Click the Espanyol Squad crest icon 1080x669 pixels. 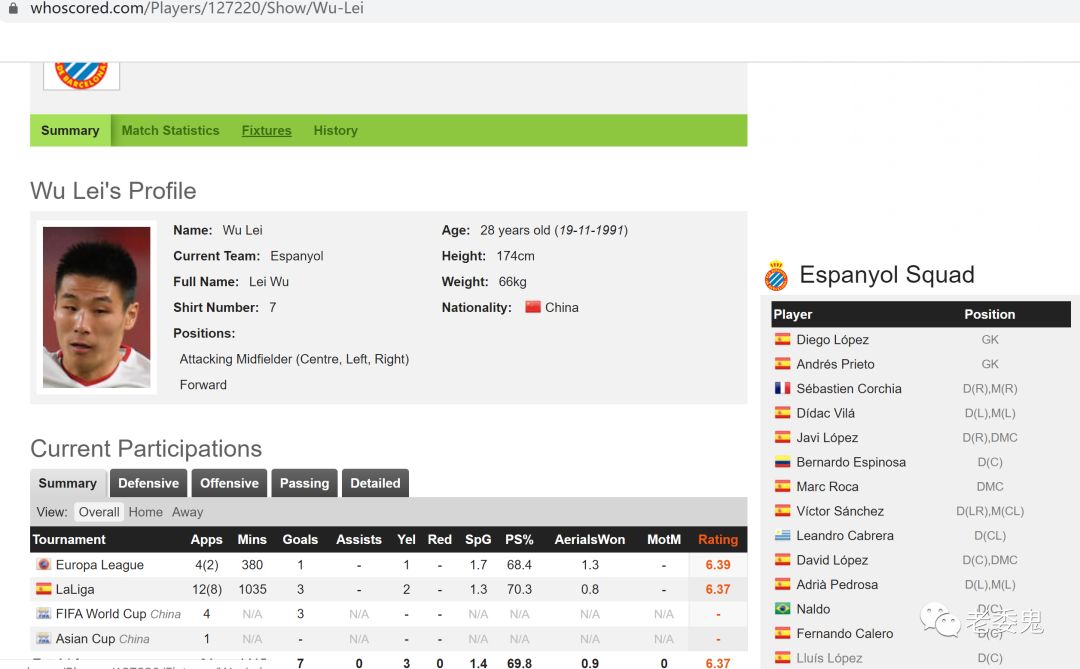point(776,276)
